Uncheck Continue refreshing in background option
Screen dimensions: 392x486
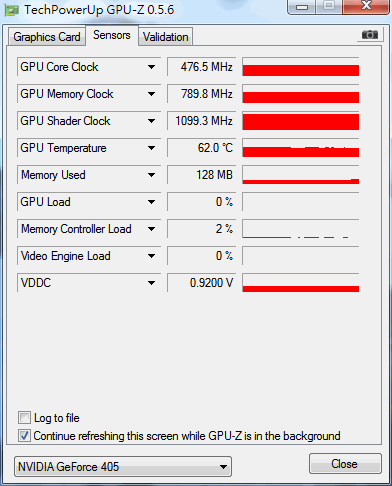coord(24,436)
